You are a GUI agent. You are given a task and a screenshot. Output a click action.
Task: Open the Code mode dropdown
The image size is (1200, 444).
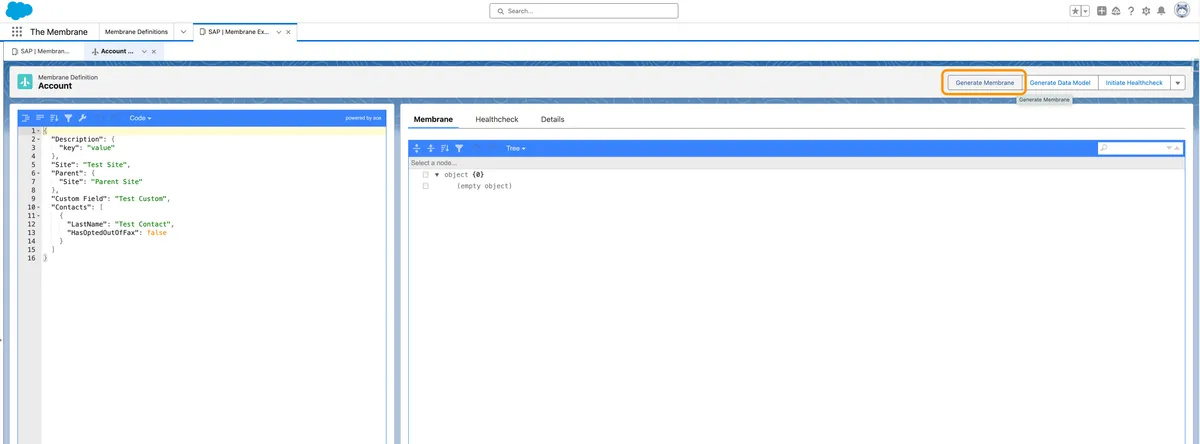pyautogui.click(x=140, y=118)
